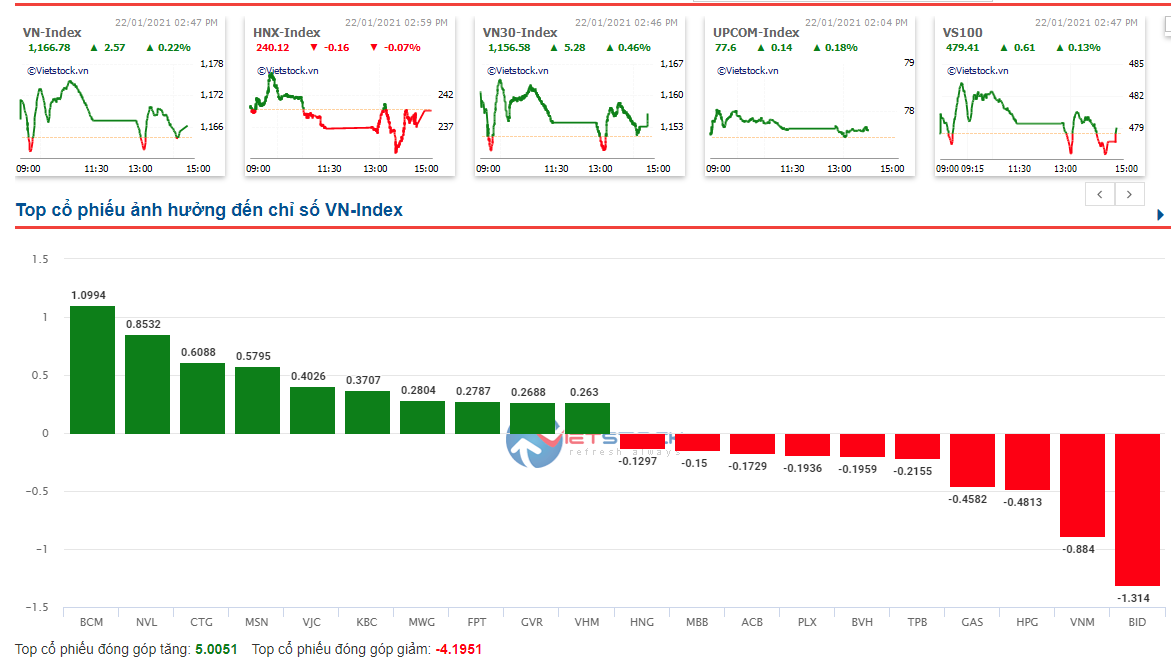Click the blue triangle expander at right edge
1171x665 pixels.
click(1160, 215)
